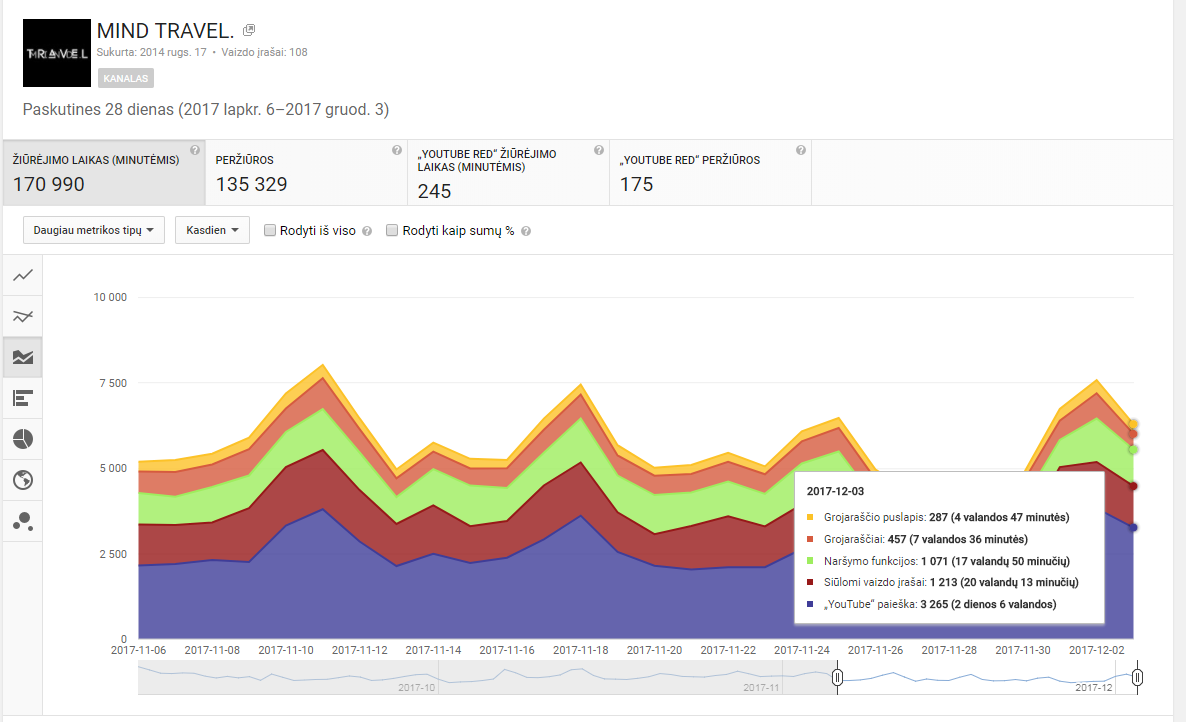Click the 10 000 y-axis label
The width and height of the screenshot is (1186, 722).
click(x=110, y=297)
